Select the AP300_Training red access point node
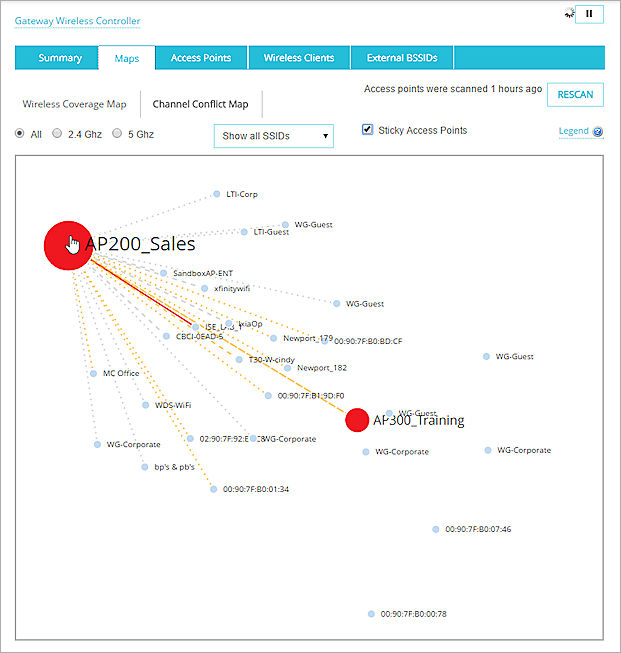621x653 pixels. click(x=357, y=420)
